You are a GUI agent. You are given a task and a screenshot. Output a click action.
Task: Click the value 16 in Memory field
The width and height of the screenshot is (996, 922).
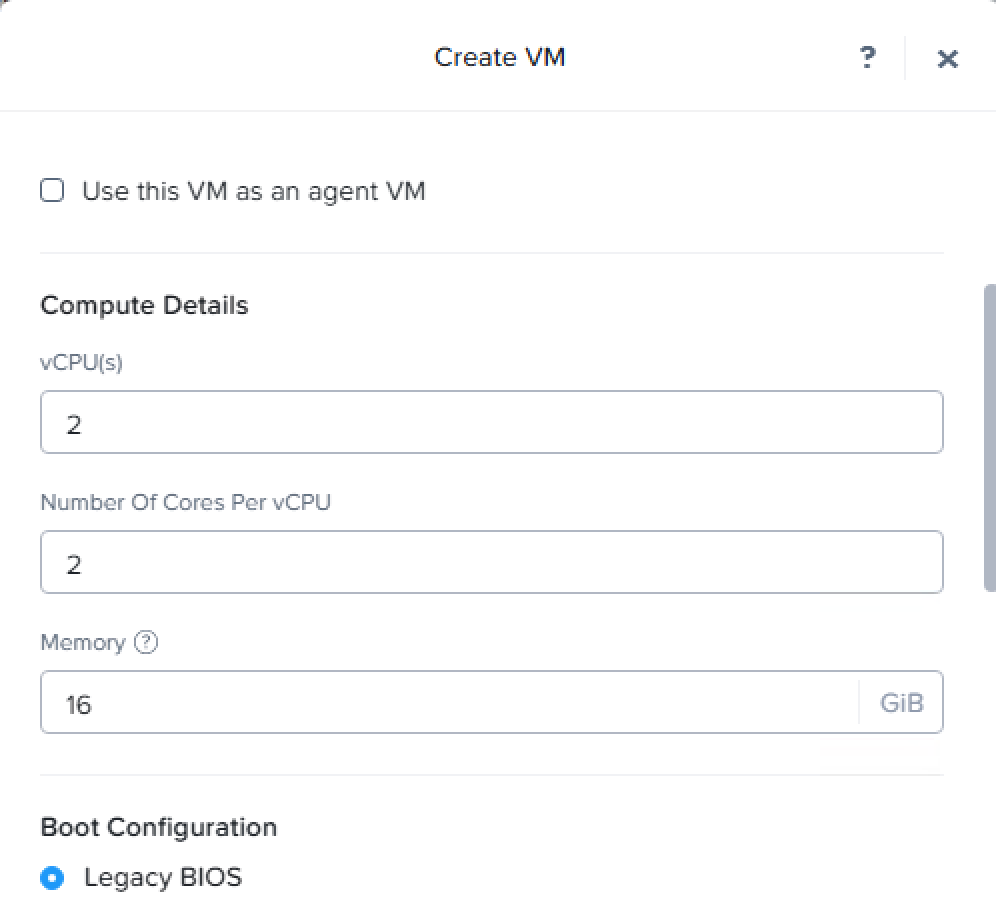click(78, 704)
